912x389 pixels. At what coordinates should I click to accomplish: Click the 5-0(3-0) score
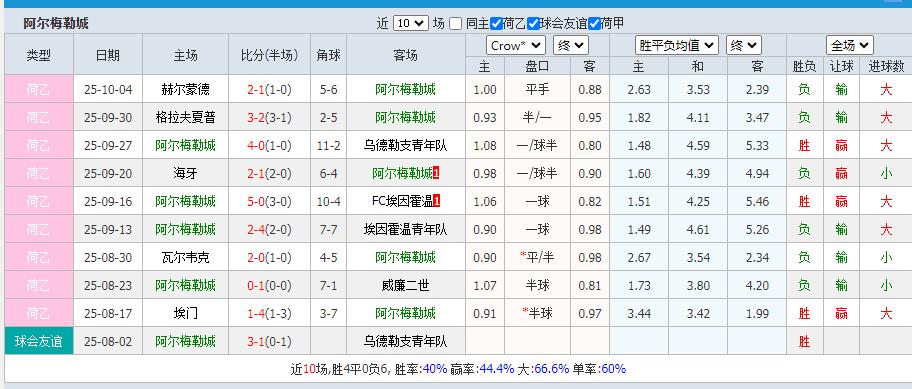pyautogui.click(x=269, y=201)
